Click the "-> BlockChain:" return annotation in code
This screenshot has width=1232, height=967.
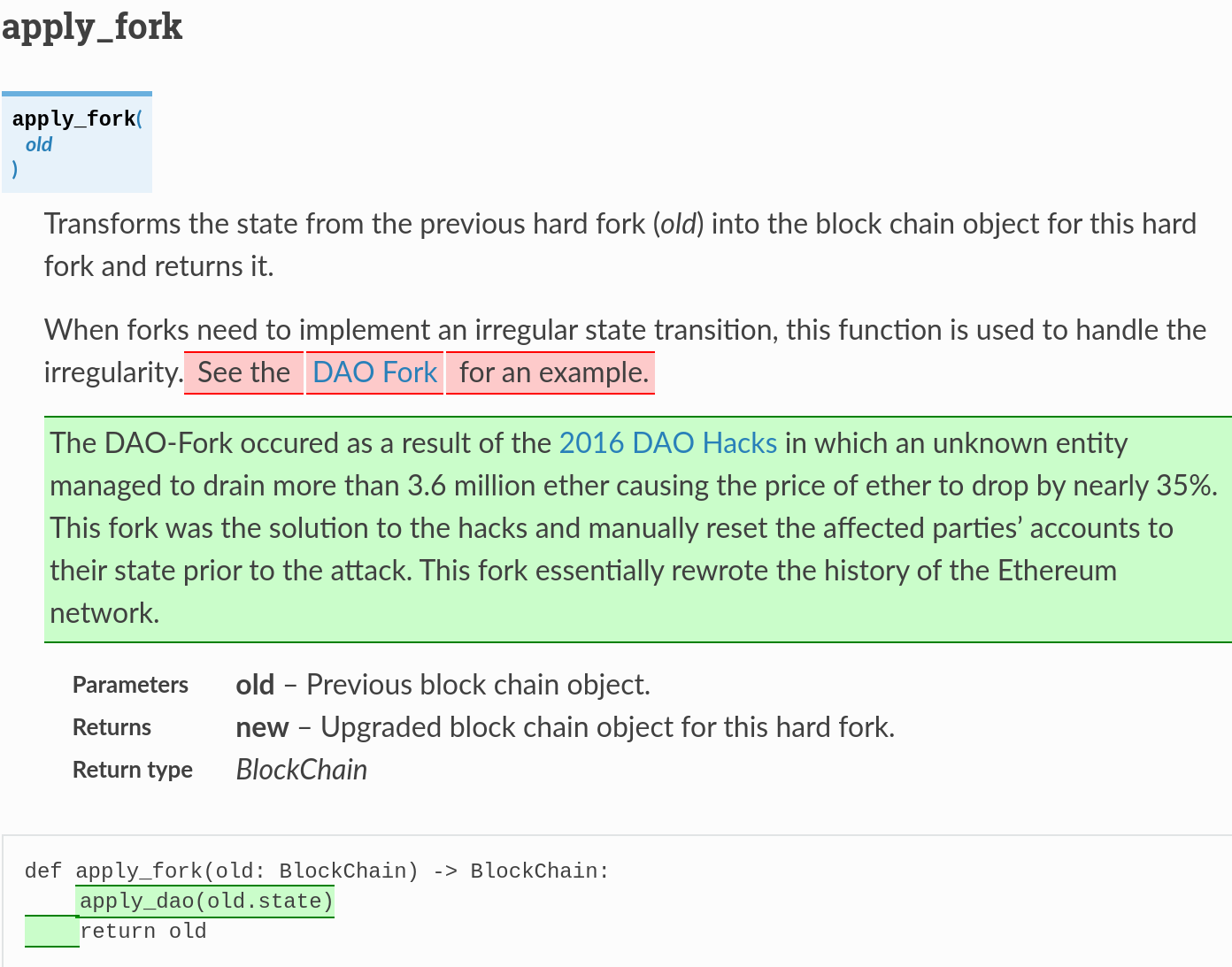coord(520,871)
